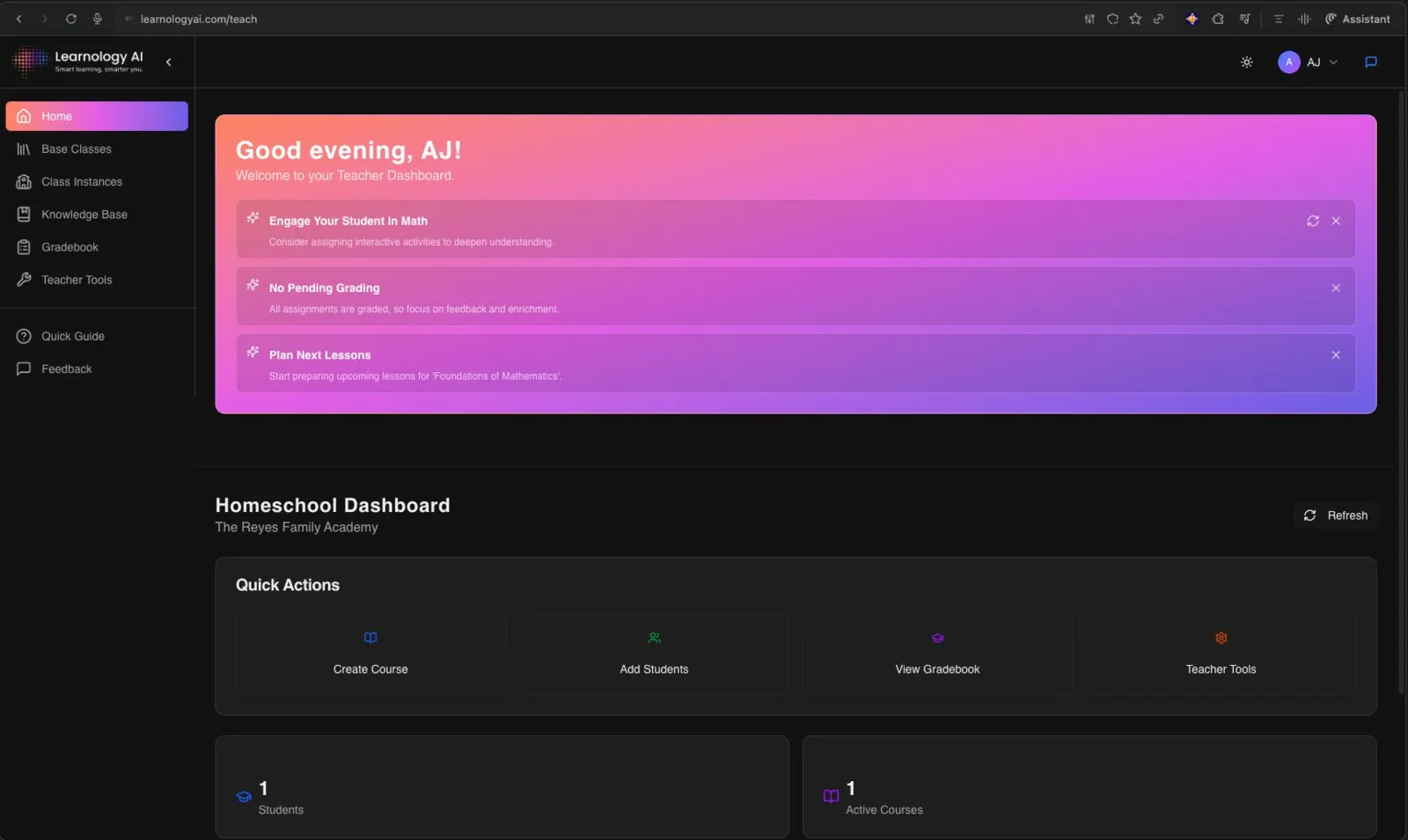1408x840 pixels.
Task: Open the Feedback sidebar link
Action: 97,369
